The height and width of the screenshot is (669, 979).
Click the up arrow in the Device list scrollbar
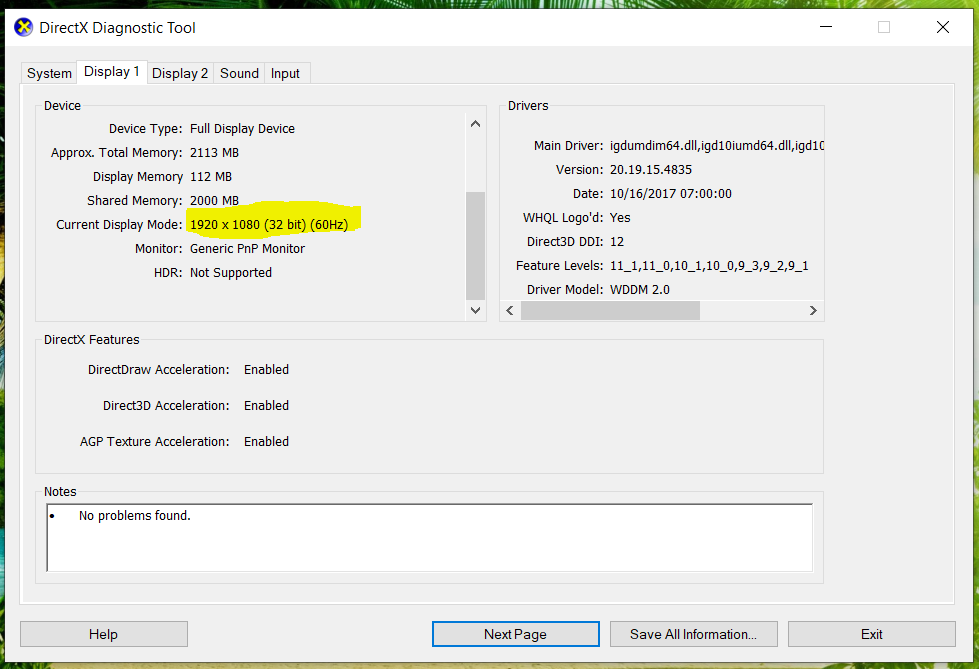(x=475, y=124)
